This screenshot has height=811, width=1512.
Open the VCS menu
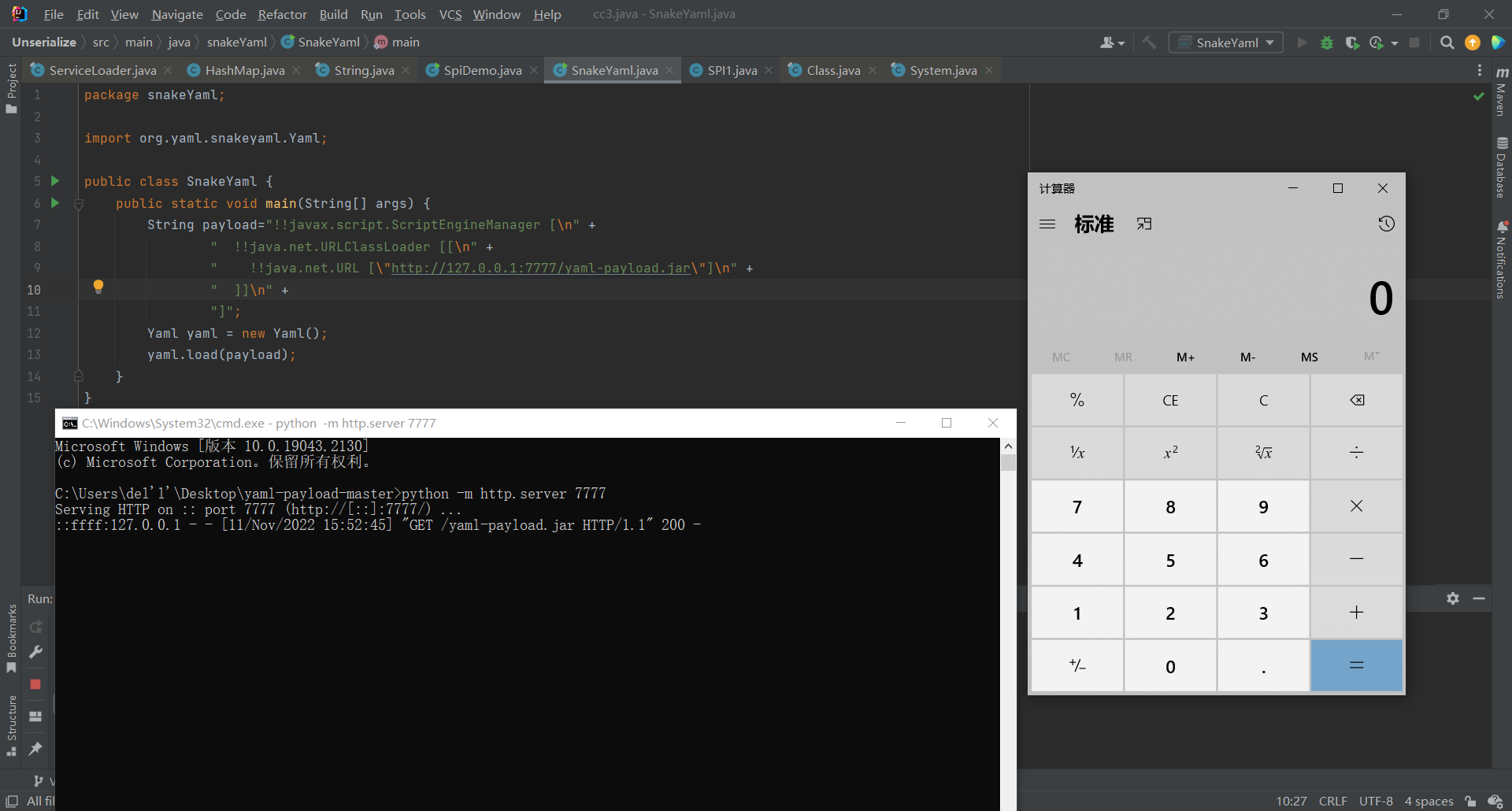pyautogui.click(x=450, y=14)
